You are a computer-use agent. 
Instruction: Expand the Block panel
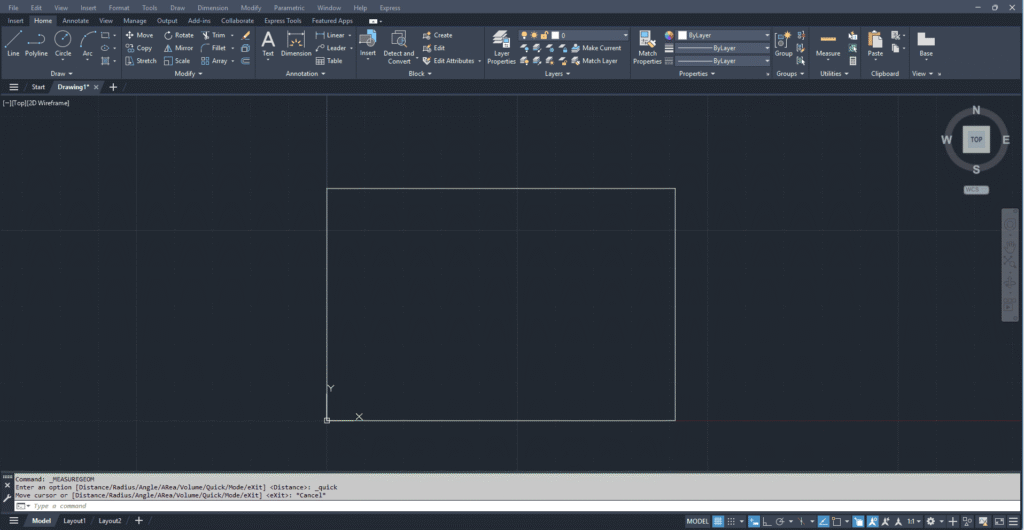tap(420, 74)
